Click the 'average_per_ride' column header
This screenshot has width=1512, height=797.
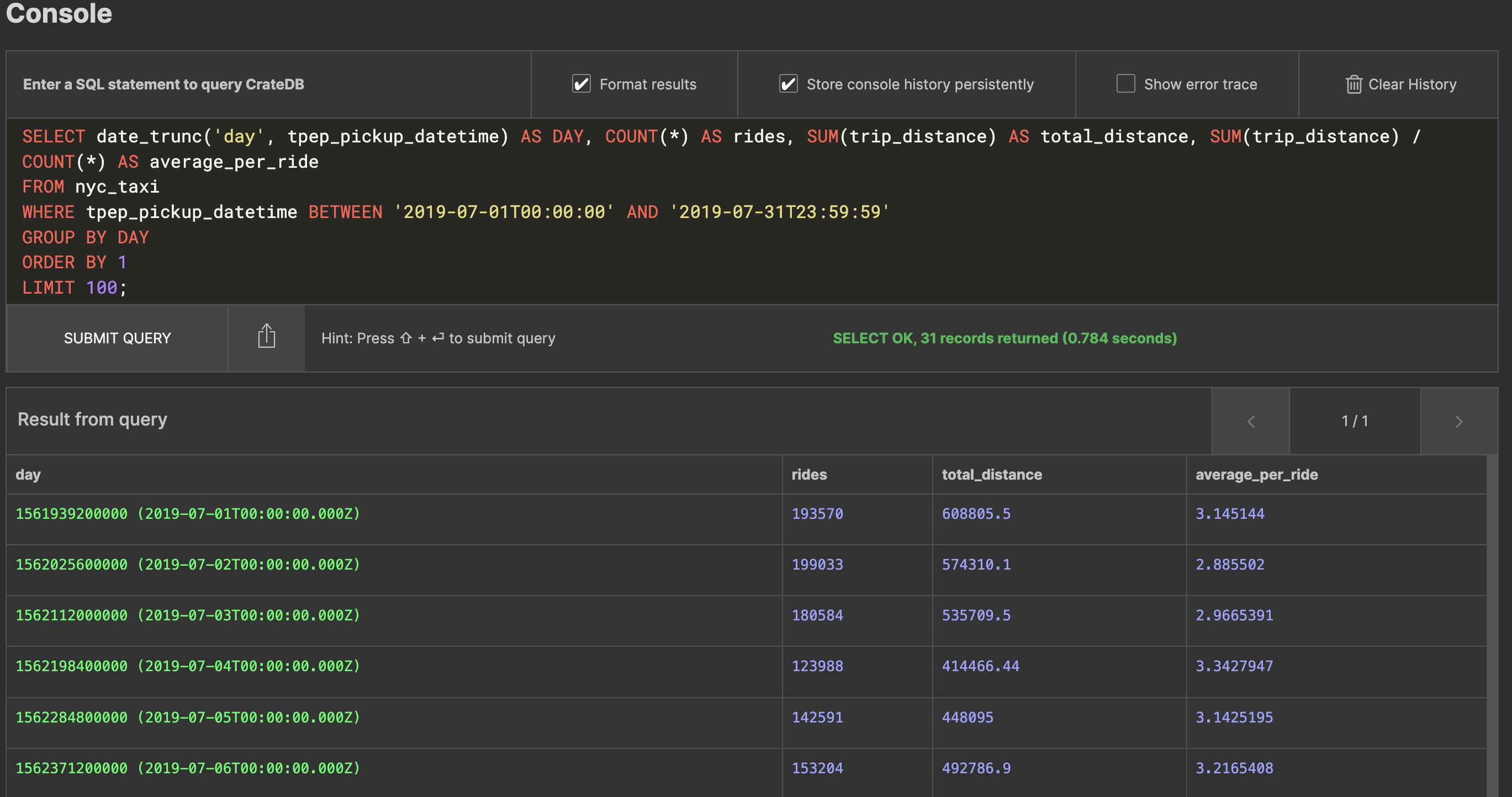point(1257,475)
